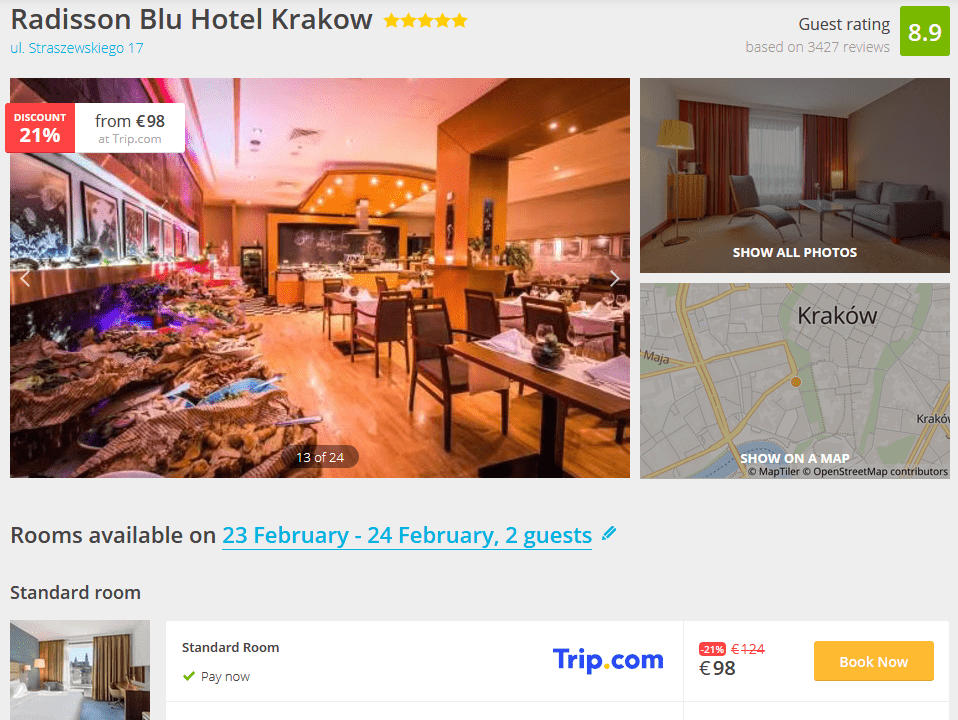Click the green Pay now checkmark
The image size is (958, 720).
[x=189, y=676]
